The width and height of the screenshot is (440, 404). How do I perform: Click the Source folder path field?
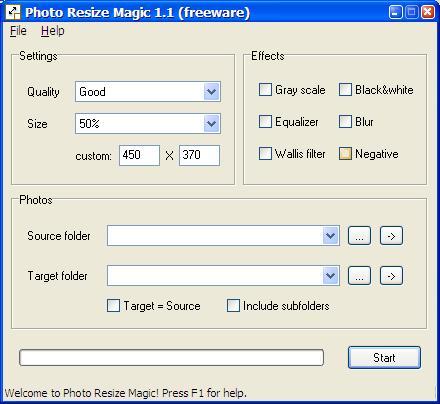(x=223, y=236)
